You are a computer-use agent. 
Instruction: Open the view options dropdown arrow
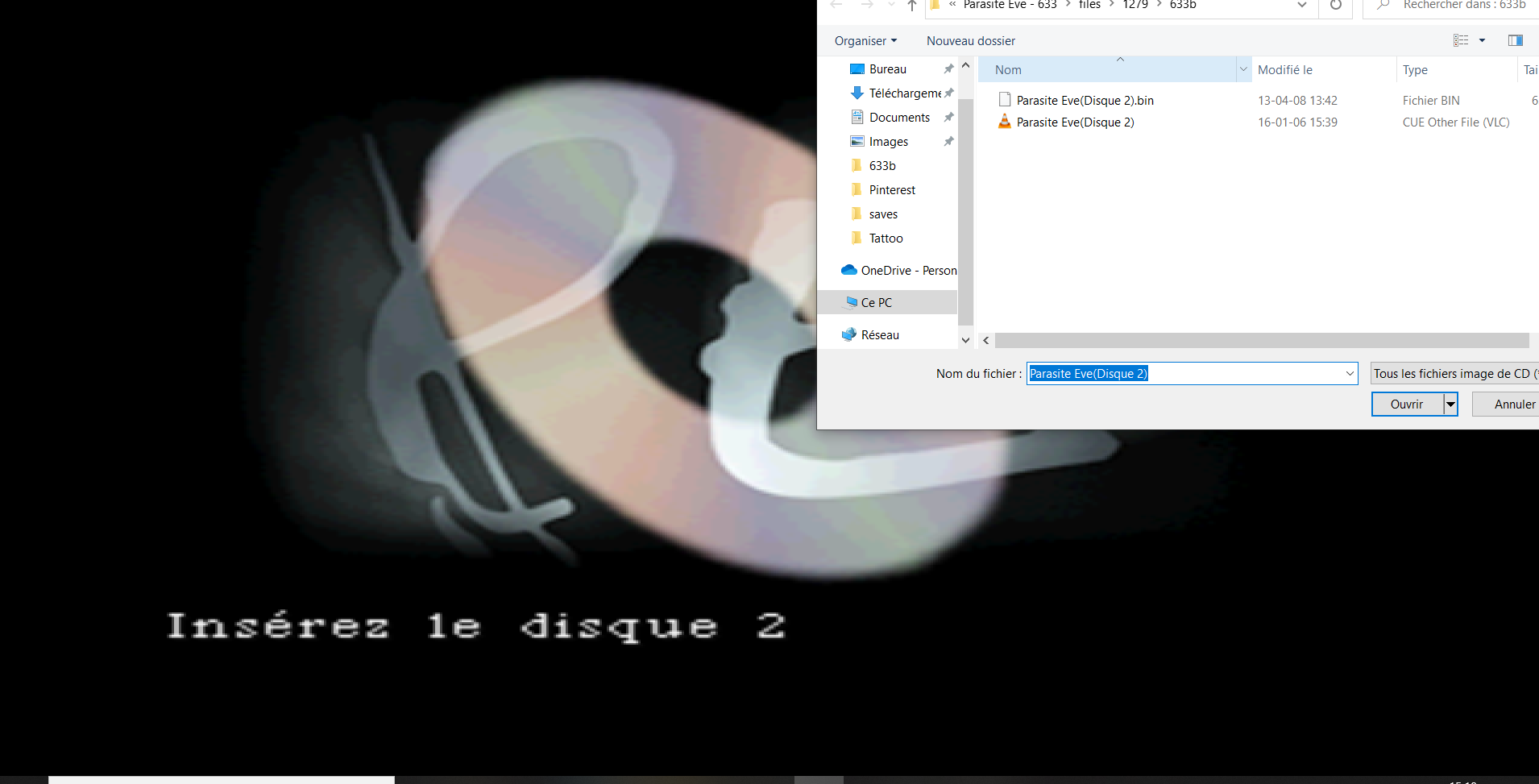[x=1482, y=40]
